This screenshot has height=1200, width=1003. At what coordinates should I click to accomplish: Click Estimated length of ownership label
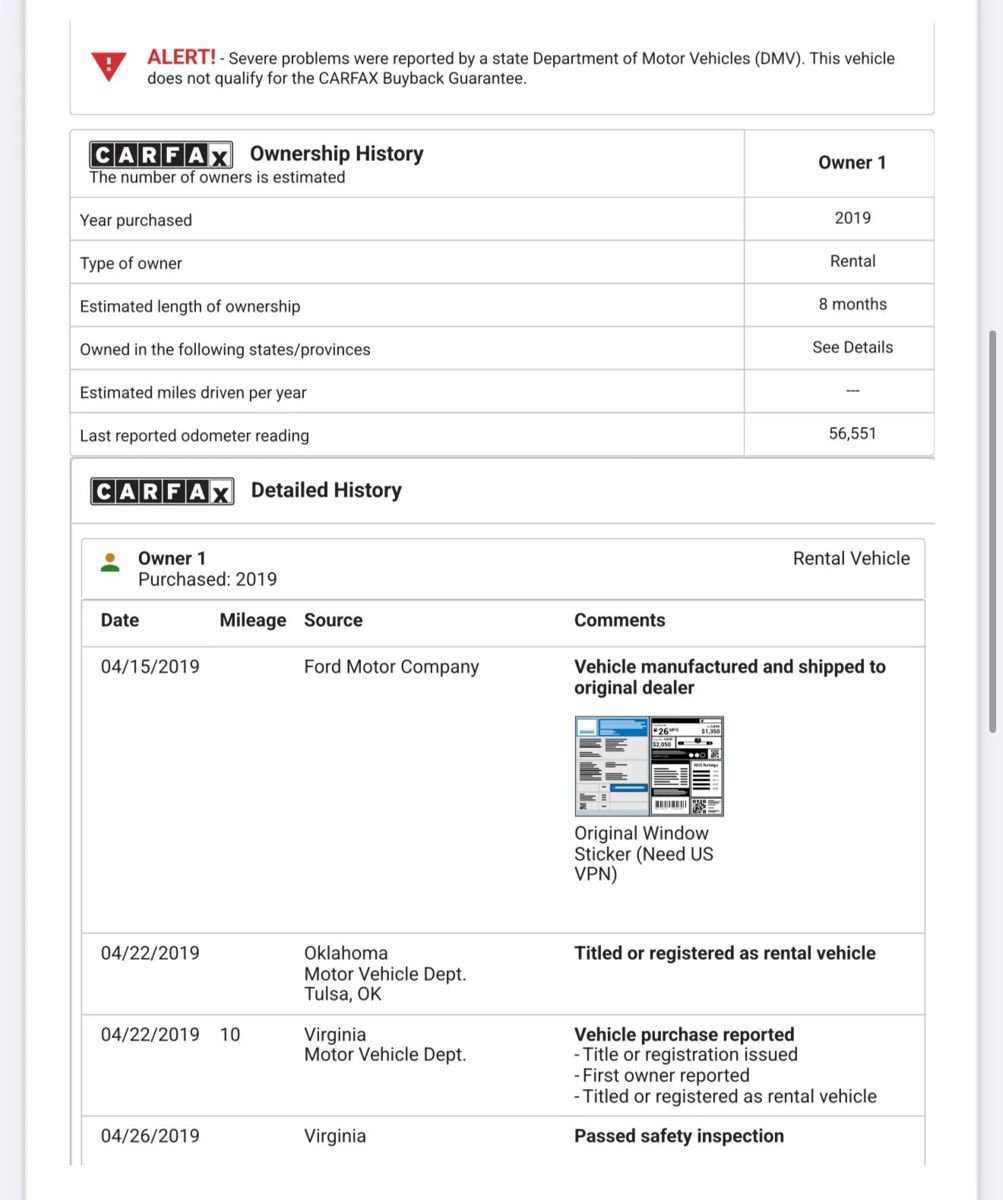tap(190, 306)
